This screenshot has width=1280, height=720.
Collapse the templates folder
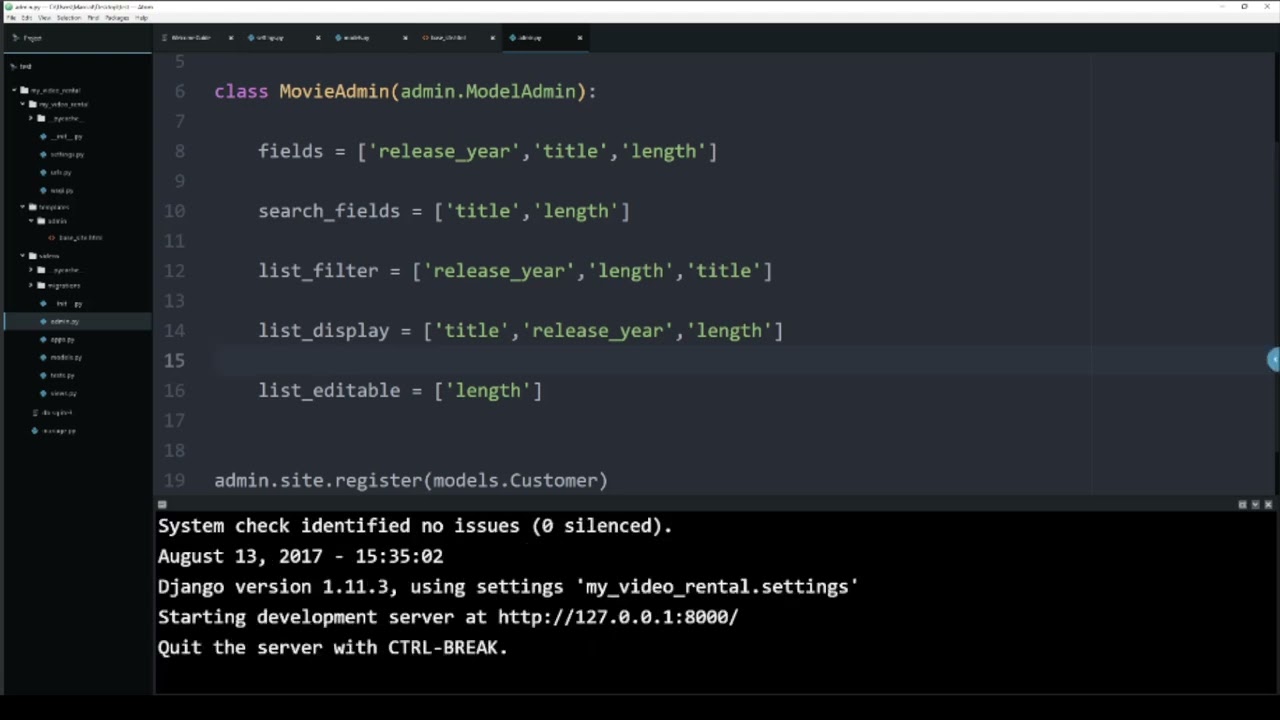pos(22,207)
